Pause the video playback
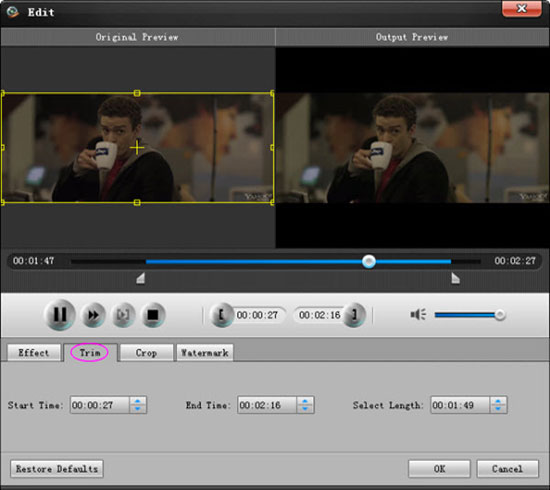The width and height of the screenshot is (550, 490). click(60, 315)
